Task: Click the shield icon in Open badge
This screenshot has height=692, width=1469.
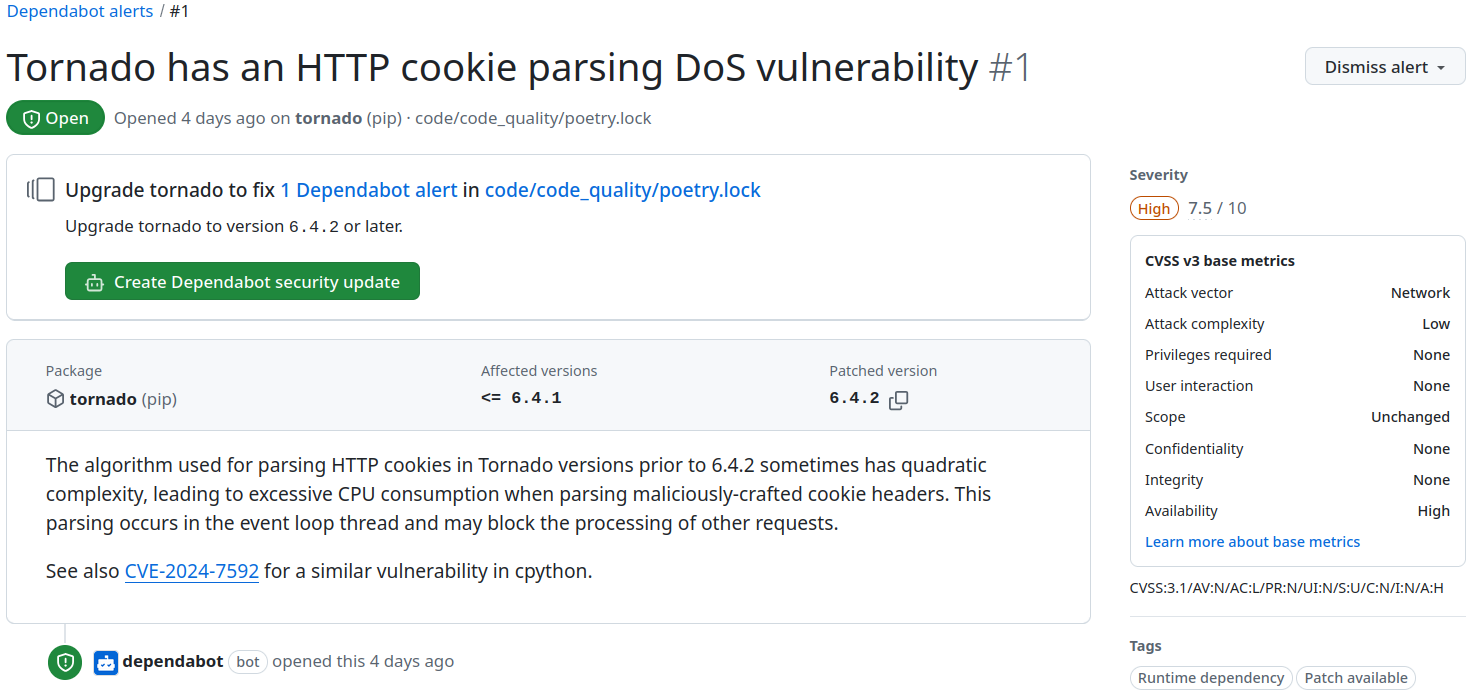Action: (x=31, y=119)
